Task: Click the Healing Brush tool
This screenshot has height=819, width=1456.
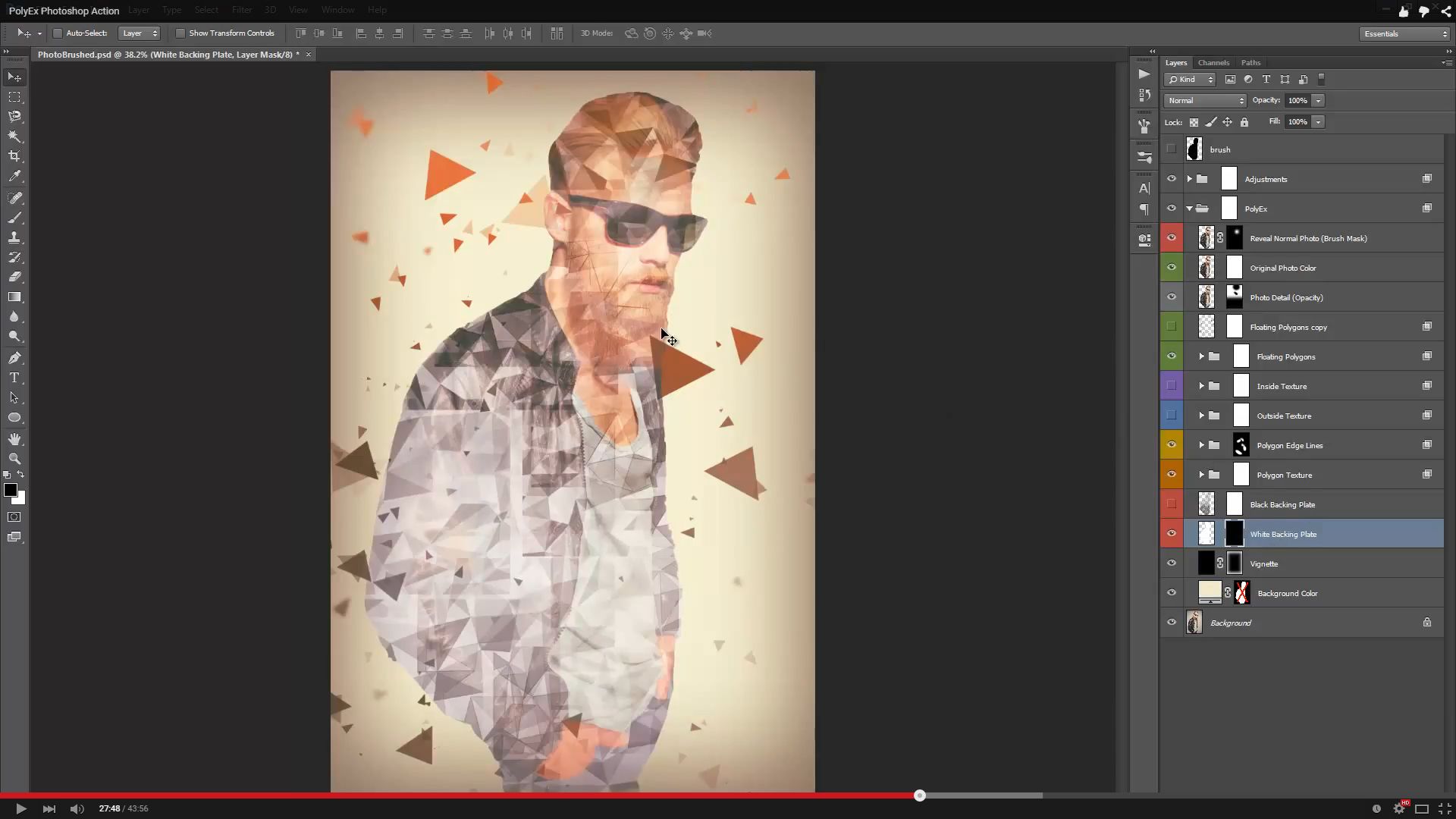Action: coord(14,197)
